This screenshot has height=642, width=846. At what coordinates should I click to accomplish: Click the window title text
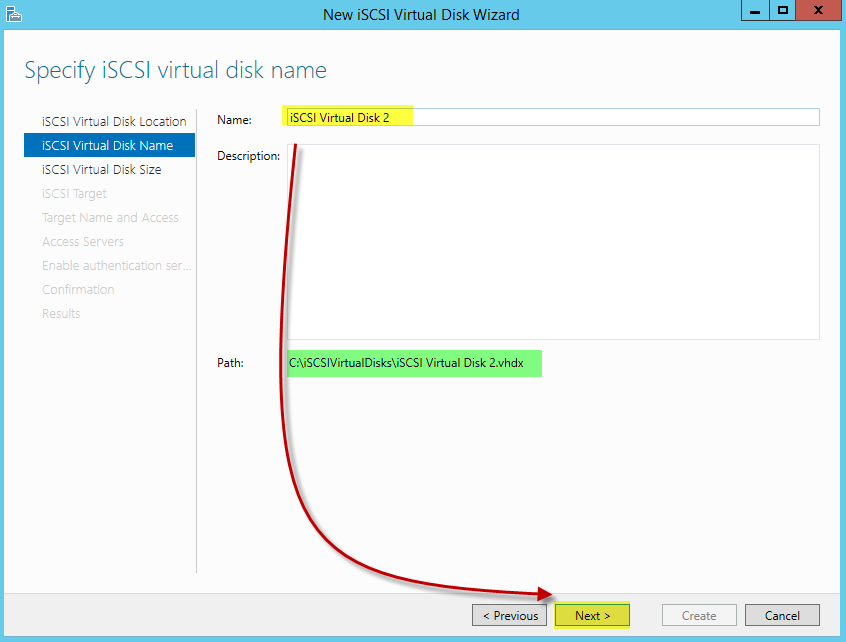[x=421, y=15]
